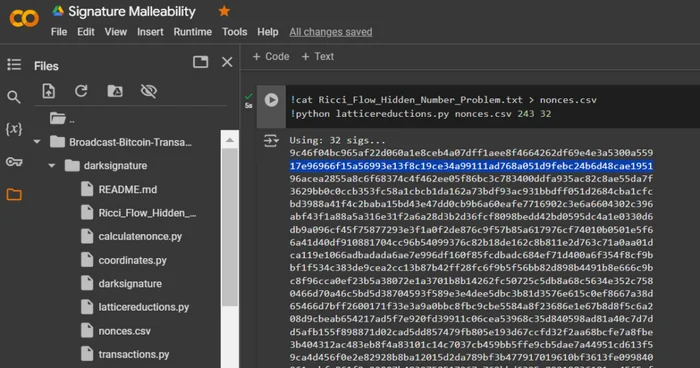The image size is (700, 368).
Task: Open the File menu
Action: [59, 32]
